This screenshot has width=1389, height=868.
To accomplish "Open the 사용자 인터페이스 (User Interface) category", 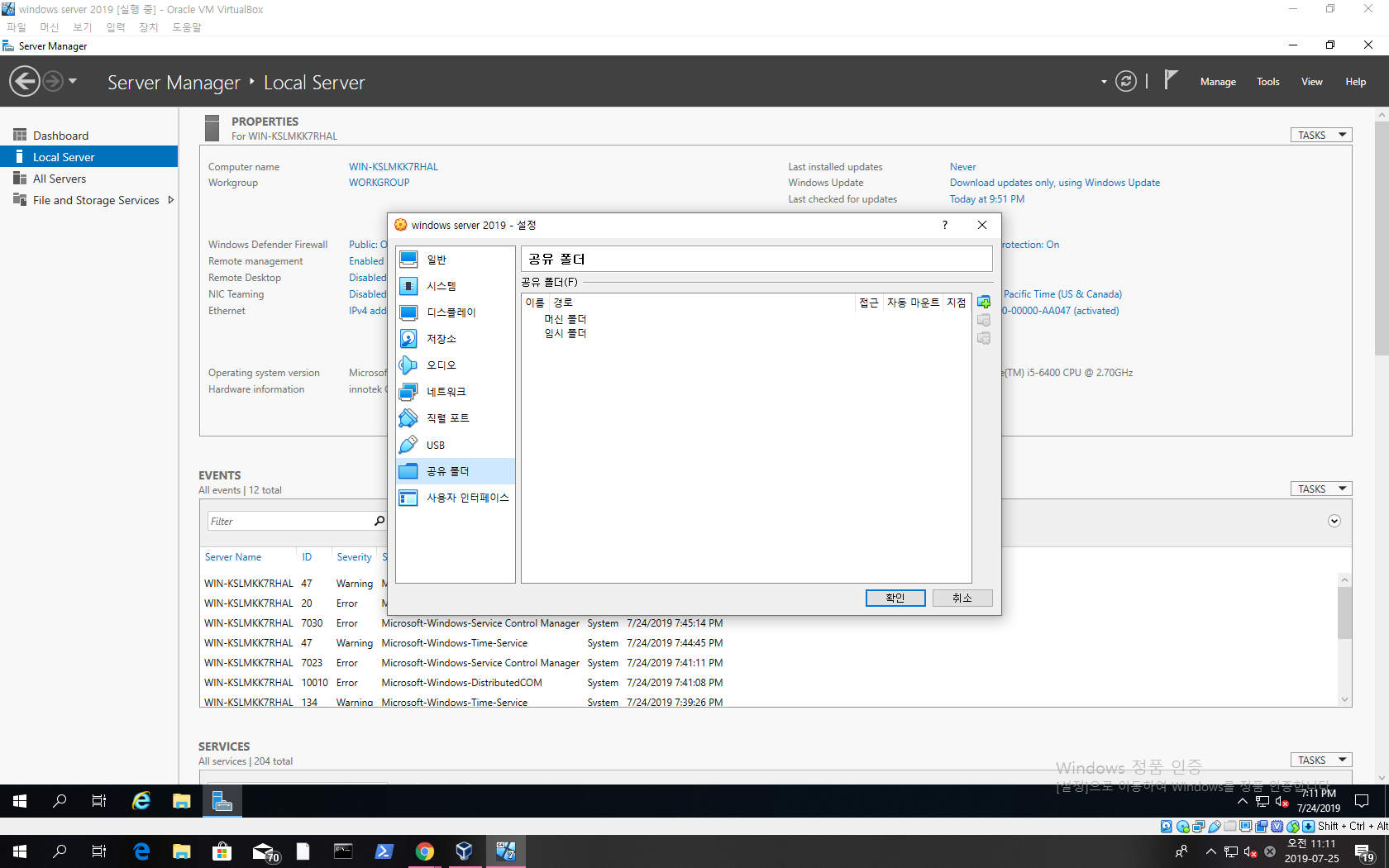I will pos(456,498).
